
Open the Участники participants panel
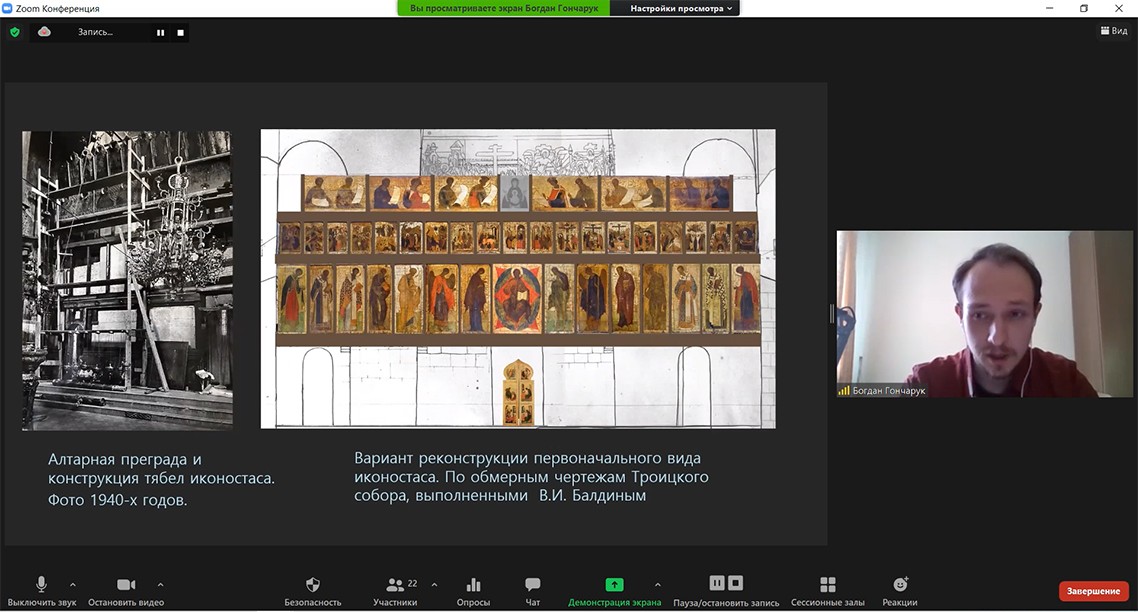tap(396, 591)
